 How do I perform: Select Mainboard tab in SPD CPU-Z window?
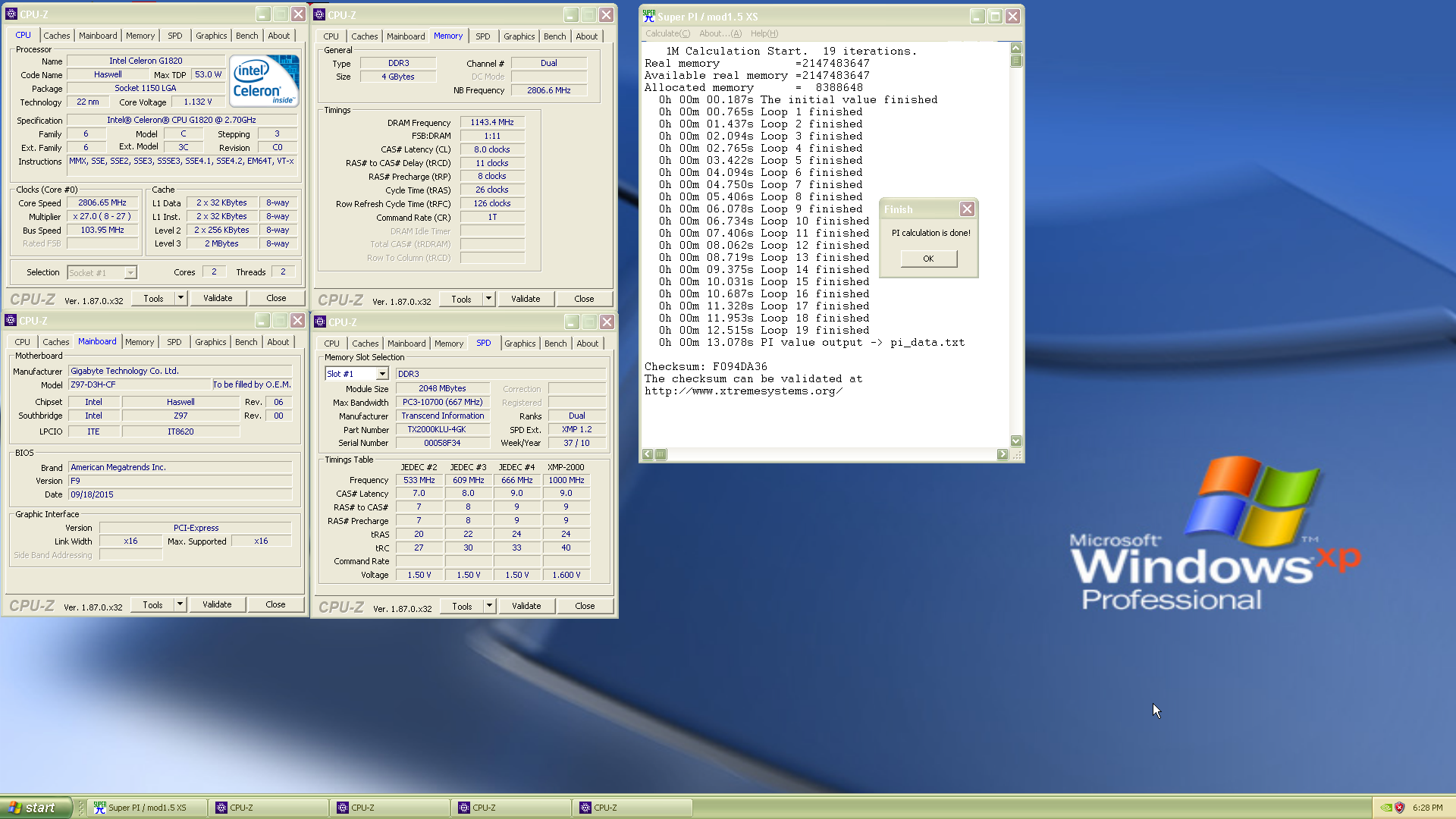coord(406,344)
